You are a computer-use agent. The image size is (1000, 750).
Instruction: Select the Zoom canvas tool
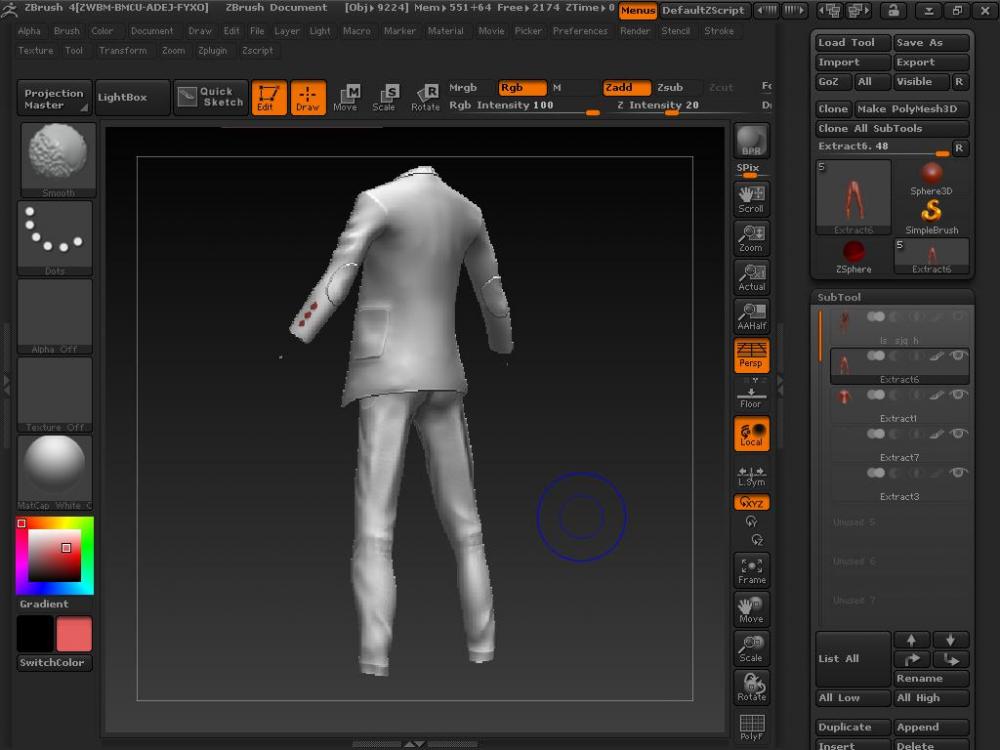[751, 238]
